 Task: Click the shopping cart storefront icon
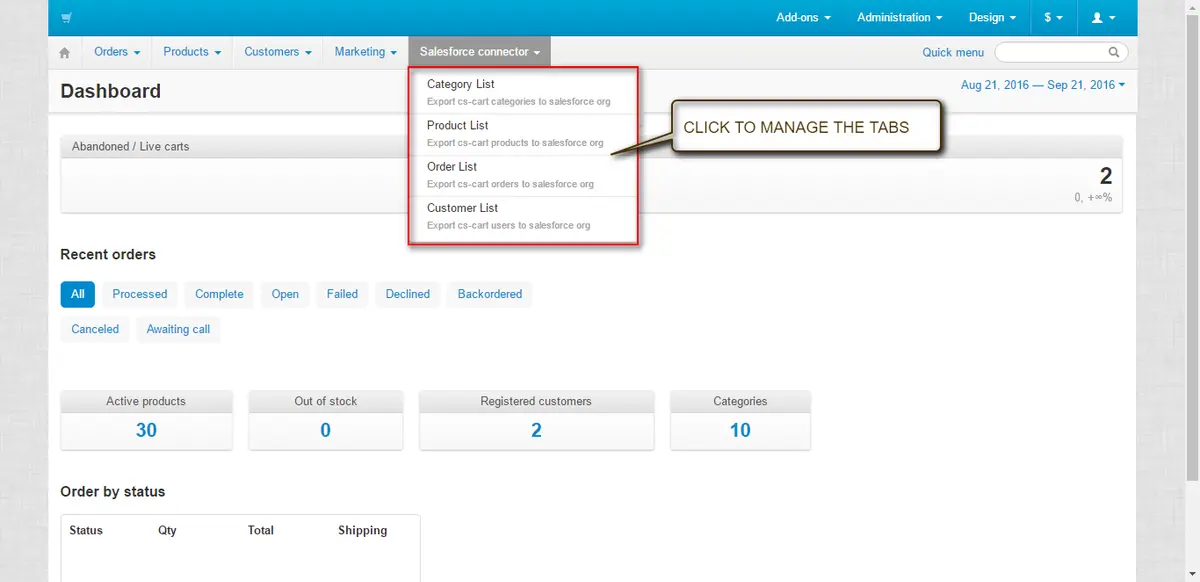tap(66, 18)
